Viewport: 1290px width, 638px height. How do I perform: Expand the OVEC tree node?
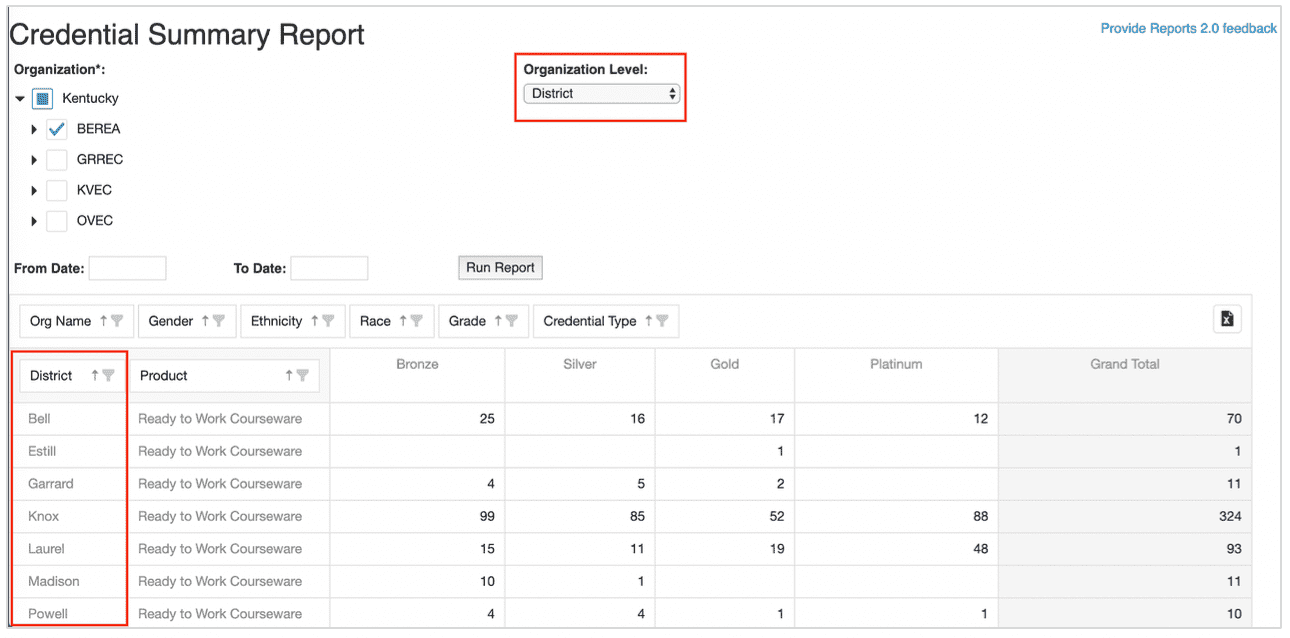coord(34,221)
